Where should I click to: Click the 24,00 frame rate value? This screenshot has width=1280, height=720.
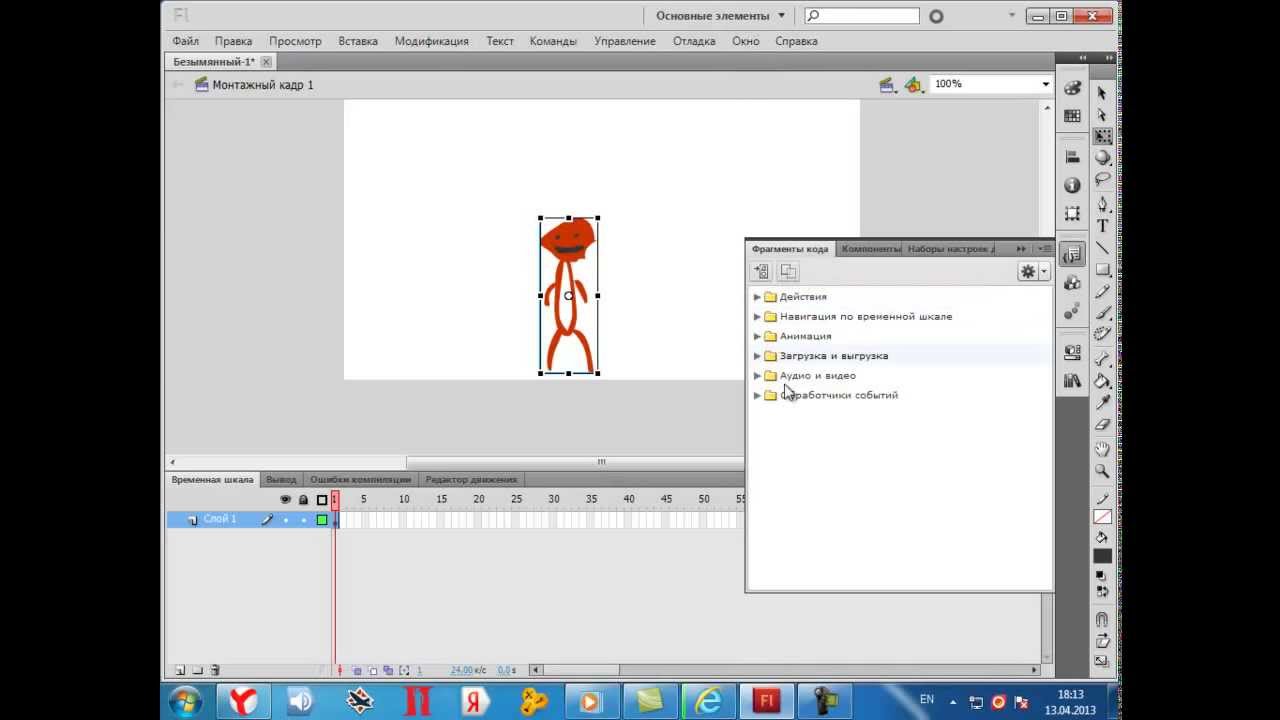coord(462,670)
